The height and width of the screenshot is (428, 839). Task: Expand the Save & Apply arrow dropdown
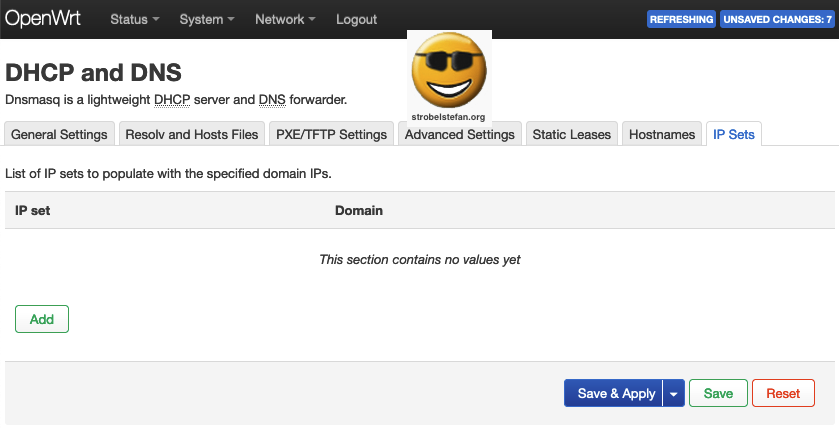(673, 393)
